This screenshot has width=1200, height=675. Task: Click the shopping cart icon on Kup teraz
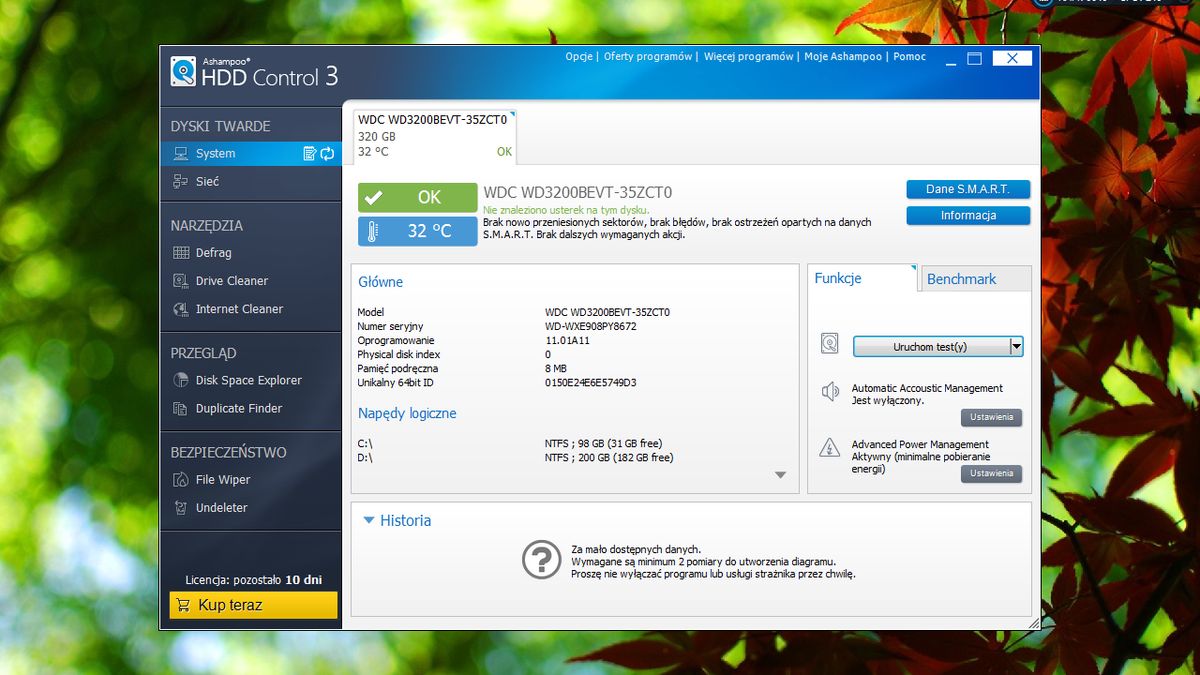(183, 605)
